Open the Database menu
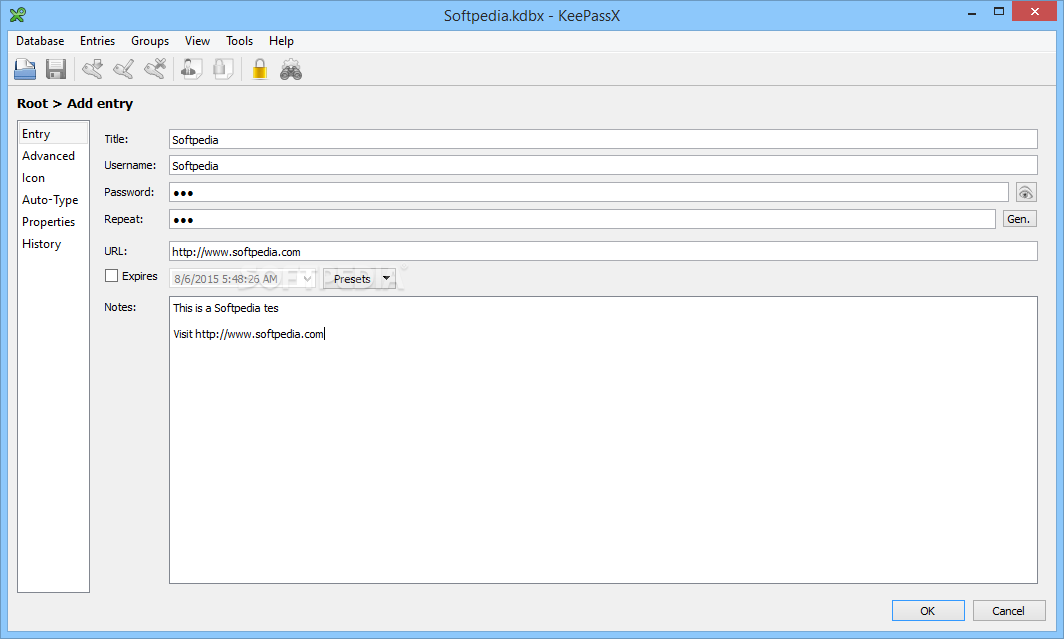1064x639 pixels. [40, 41]
